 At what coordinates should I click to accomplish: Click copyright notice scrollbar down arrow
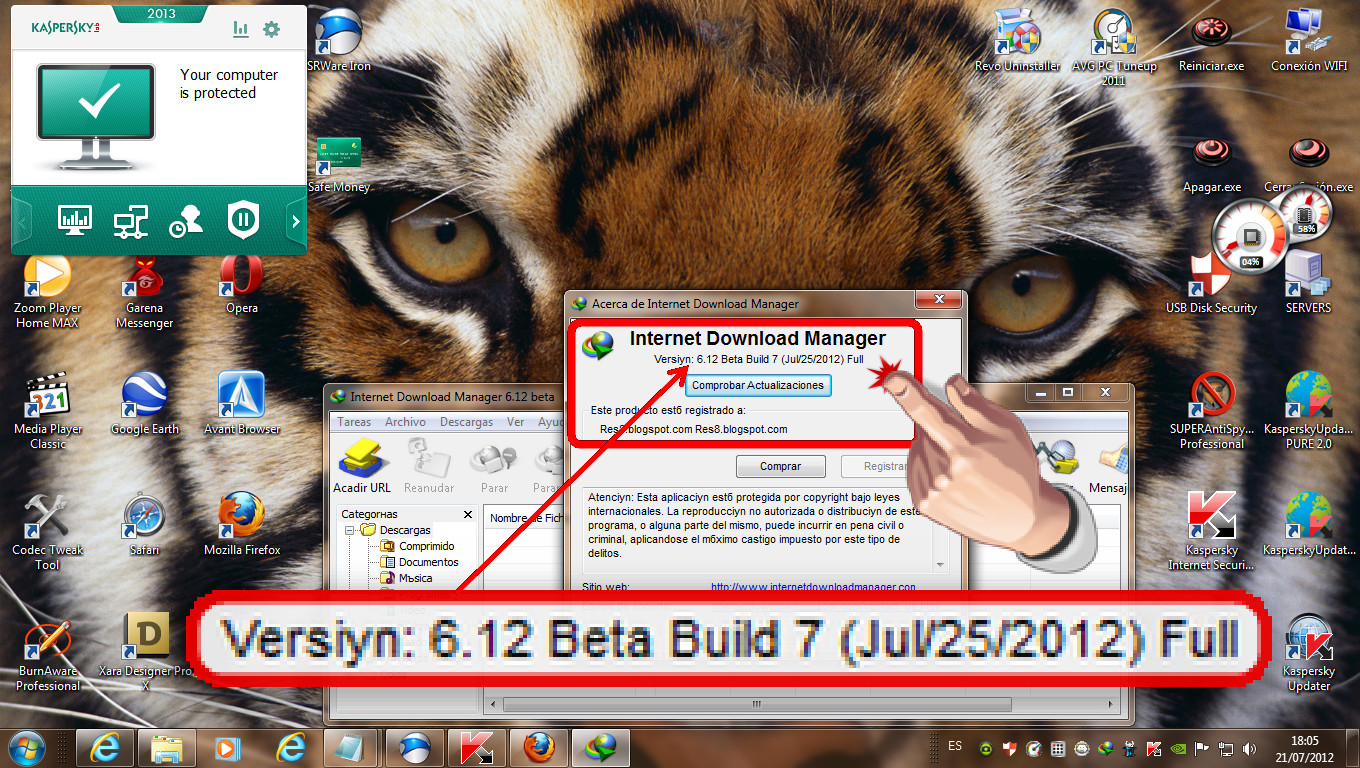pos(939,565)
